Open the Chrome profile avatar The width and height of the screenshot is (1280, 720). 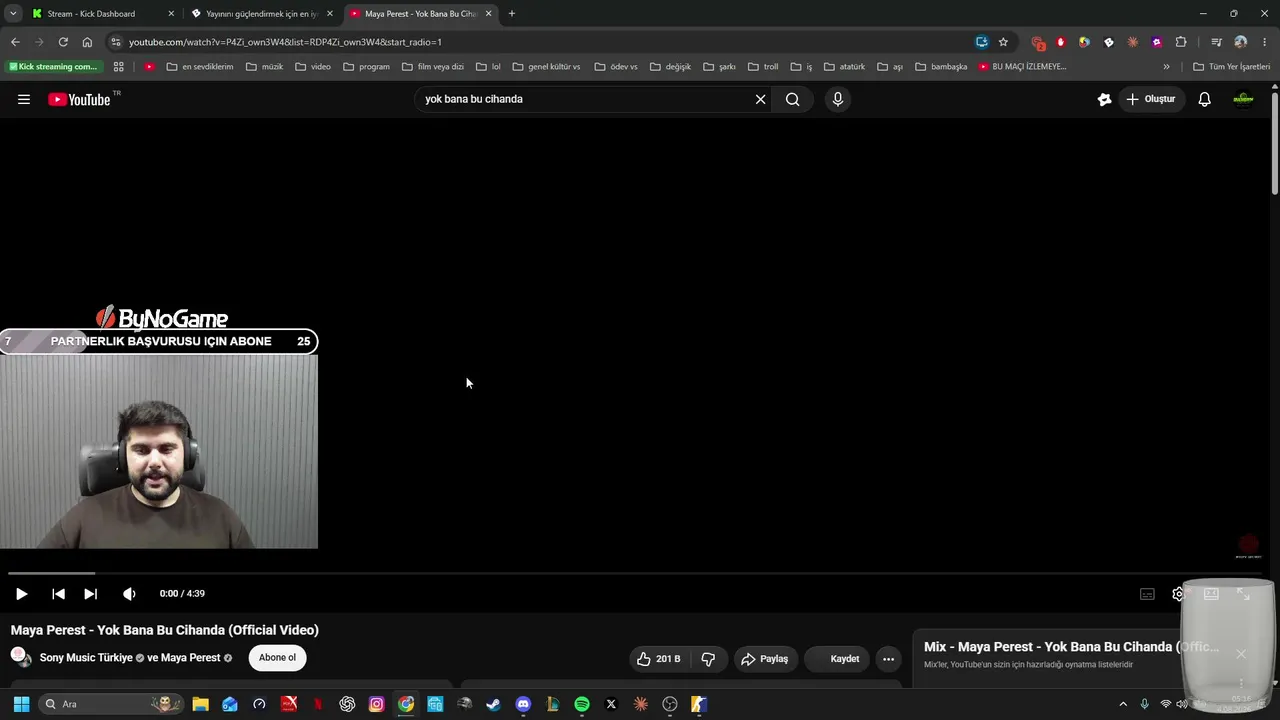click(1241, 42)
